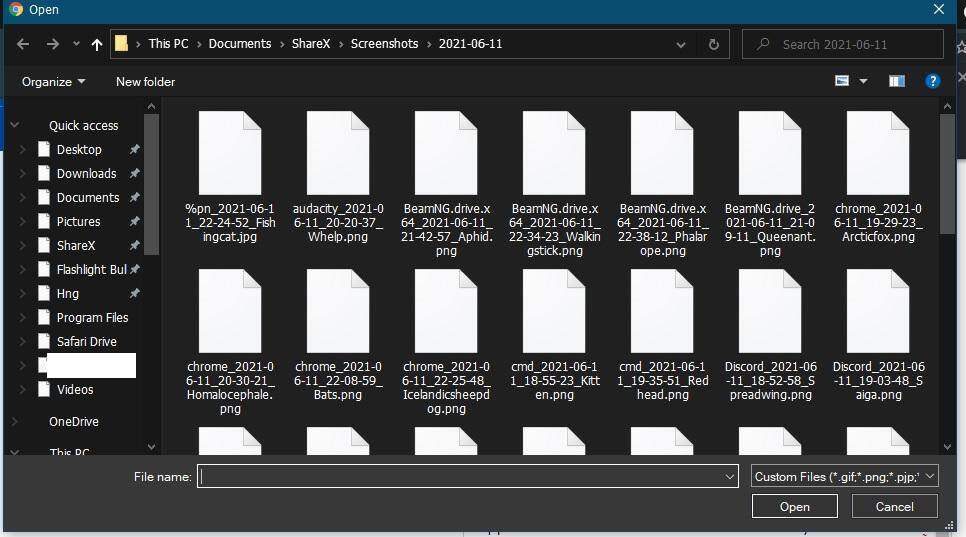
Task: Toggle the preview pane icon
Action: 897,81
